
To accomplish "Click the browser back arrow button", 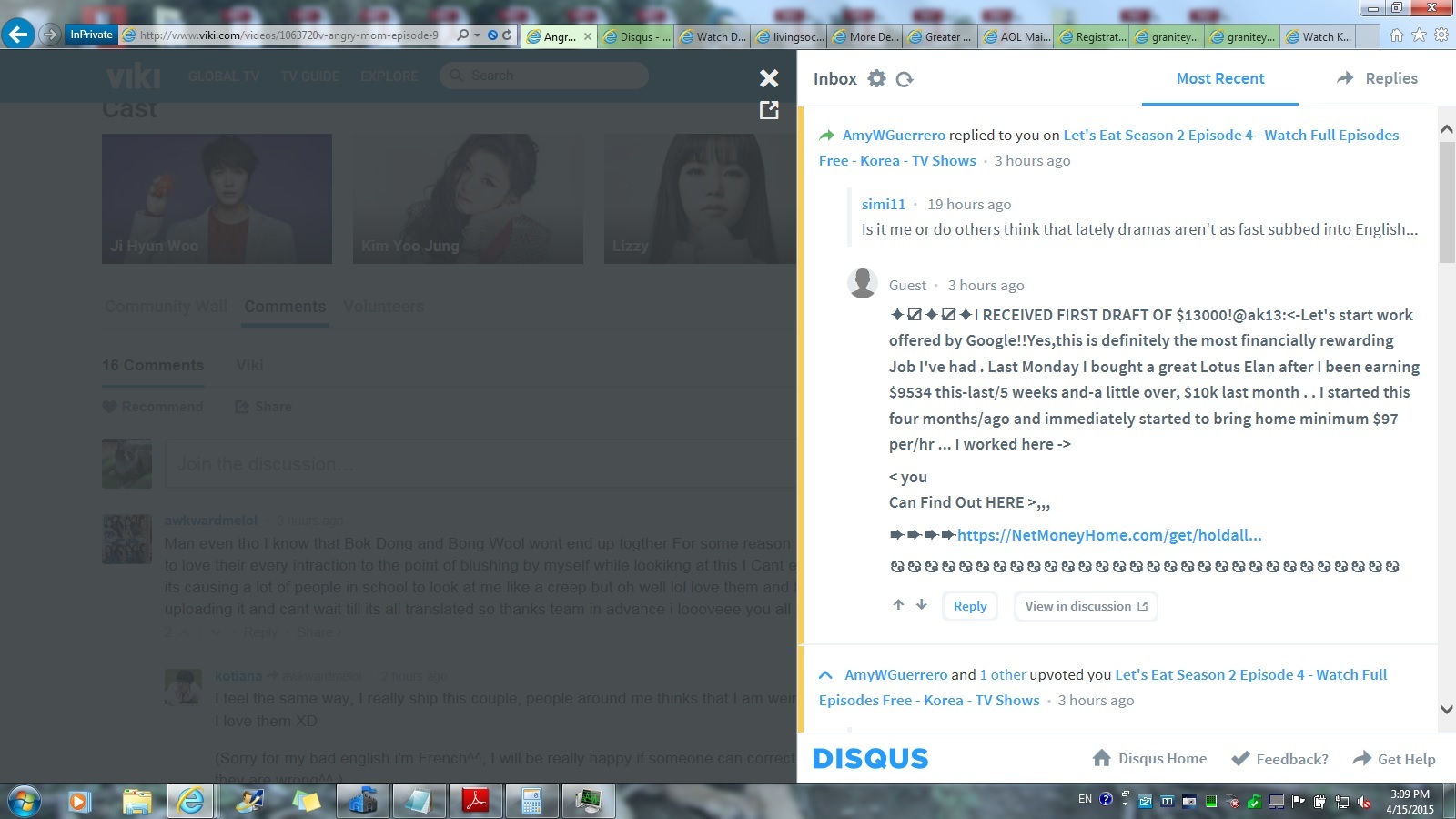I will coord(18,35).
